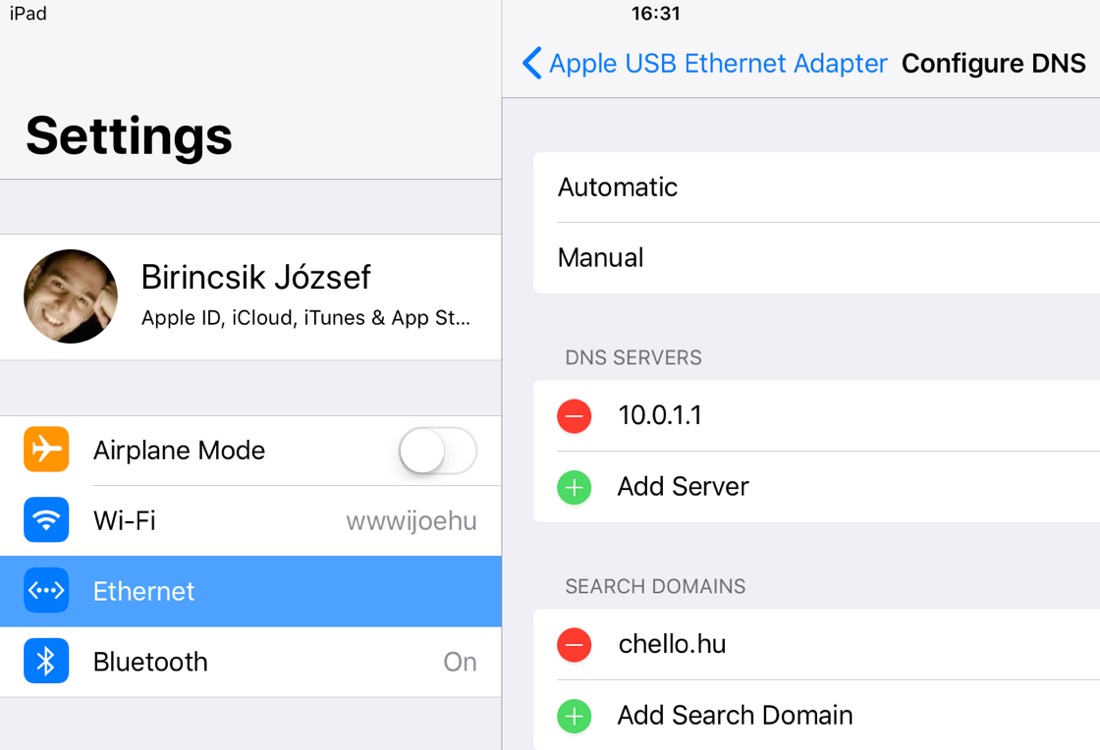The image size is (1100, 750).
Task: Remove DNS server 10.0.1.1 with red minus
Action: point(574,416)
